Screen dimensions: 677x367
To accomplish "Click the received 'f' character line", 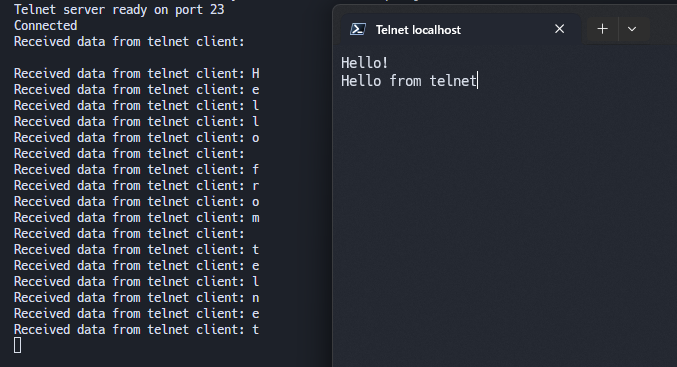I will [x=136, y=169].
